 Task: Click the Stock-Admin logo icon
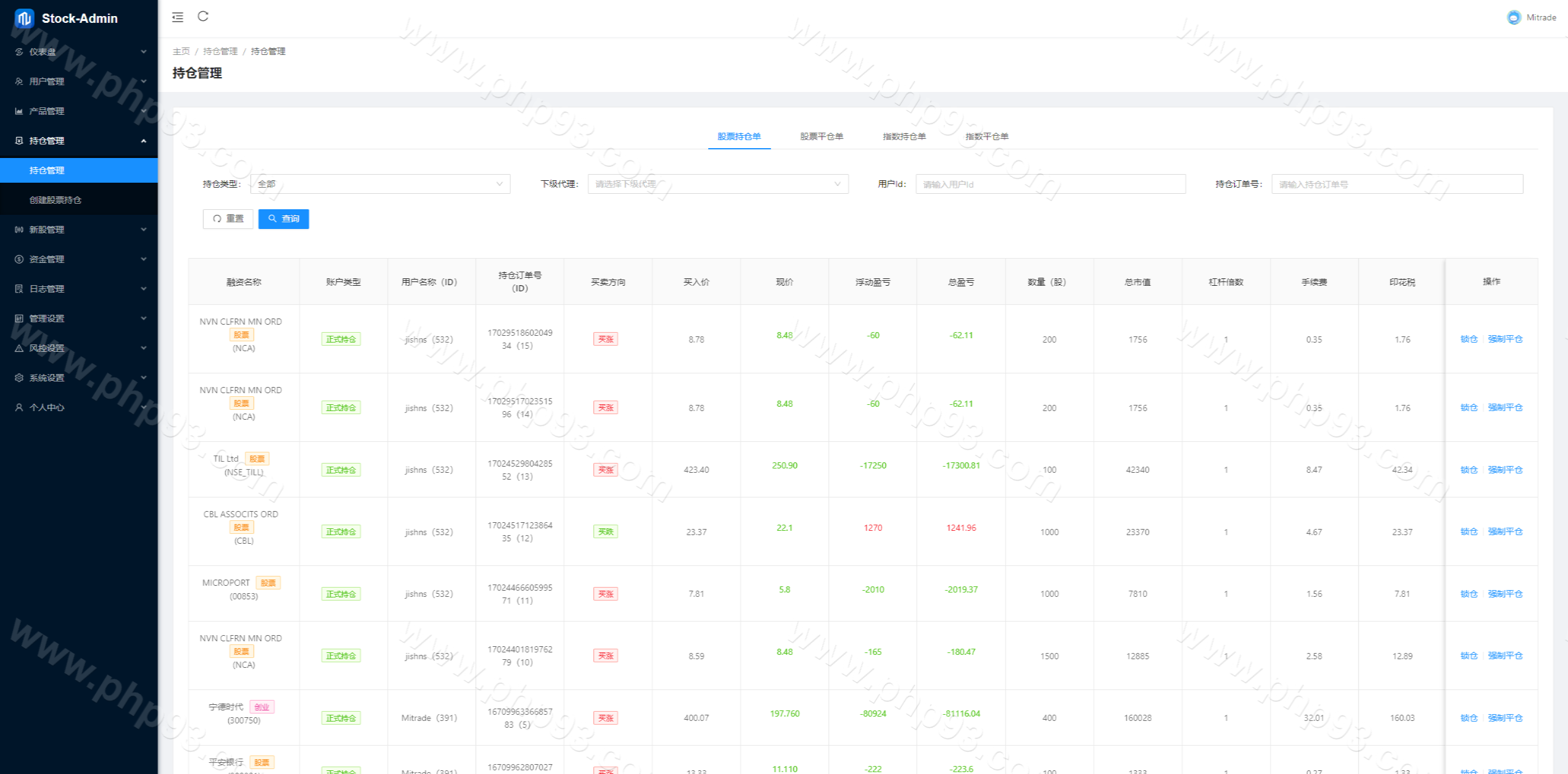pos(24,19)
